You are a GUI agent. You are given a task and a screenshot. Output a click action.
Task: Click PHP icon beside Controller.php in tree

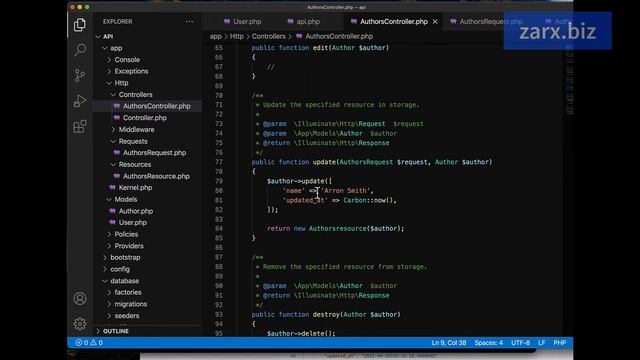(x=117, y=118)
